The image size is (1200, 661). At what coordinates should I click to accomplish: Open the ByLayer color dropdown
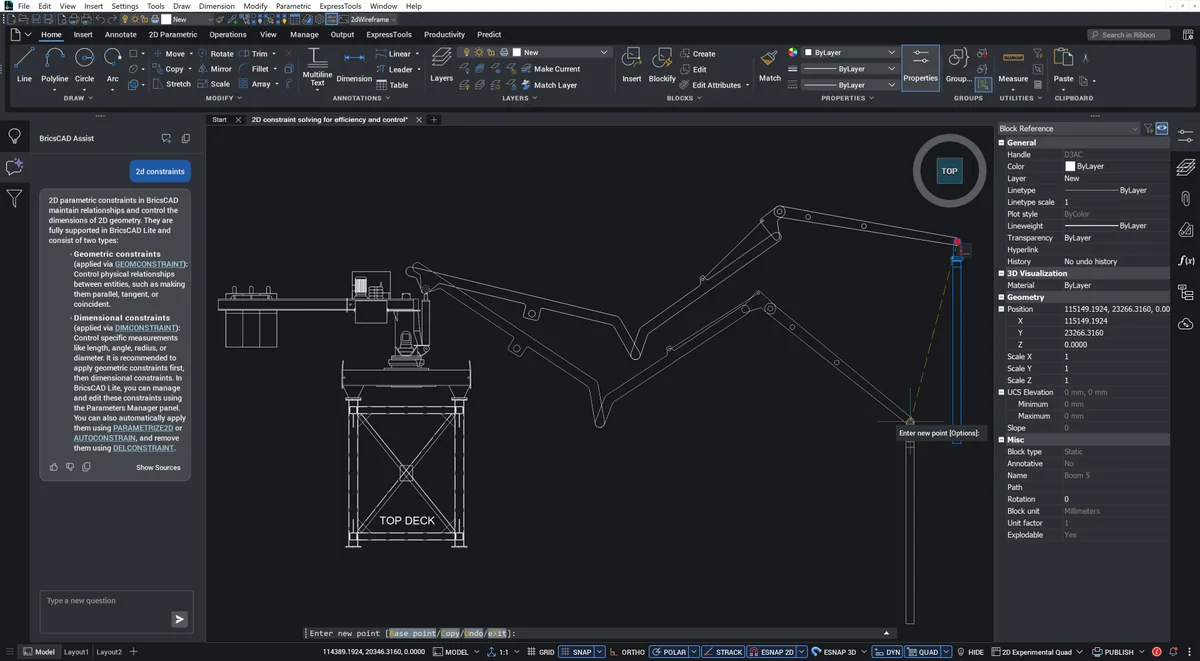(850, 52)
